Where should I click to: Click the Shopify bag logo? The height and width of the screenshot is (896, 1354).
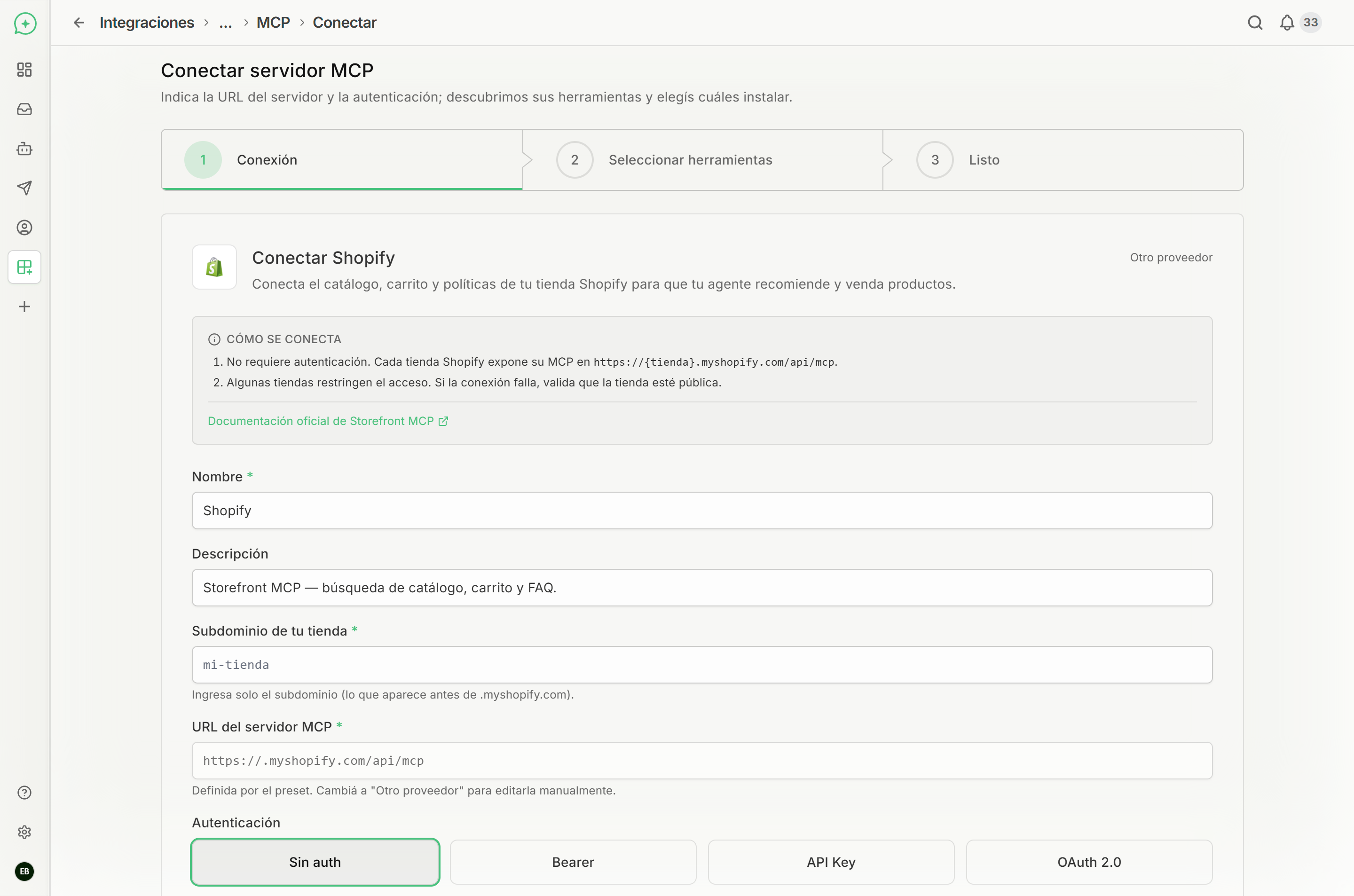click(x=214, y=267)
